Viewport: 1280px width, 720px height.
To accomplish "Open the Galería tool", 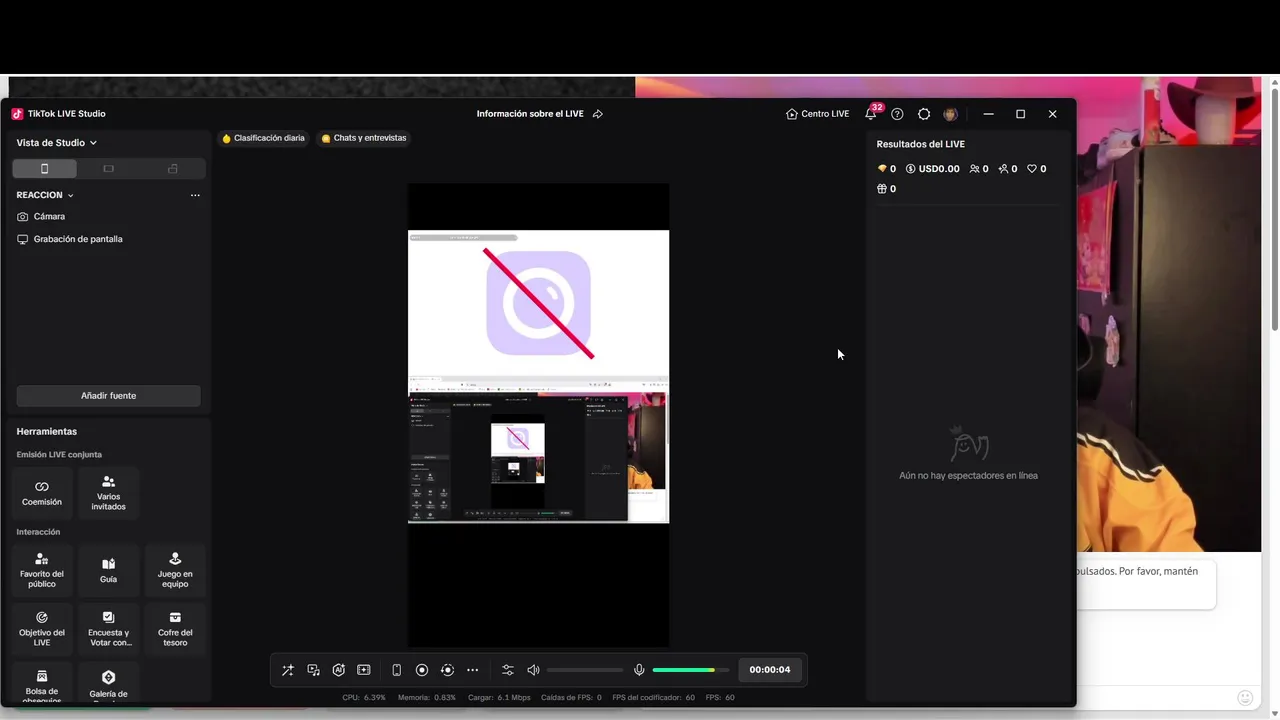I will (108, 682).
